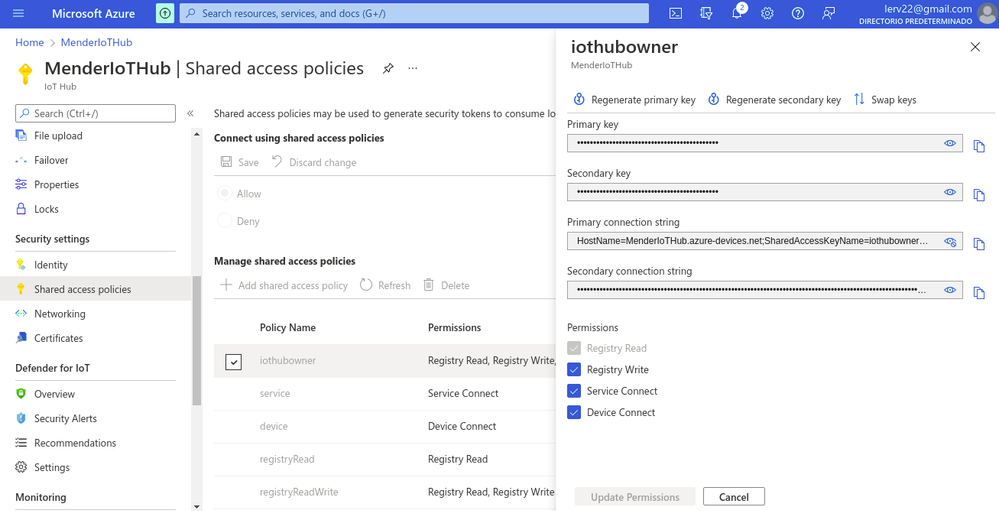The image size is (999, 511).
Task: Open the Cloud Shell icon
Action: point(676,13)
